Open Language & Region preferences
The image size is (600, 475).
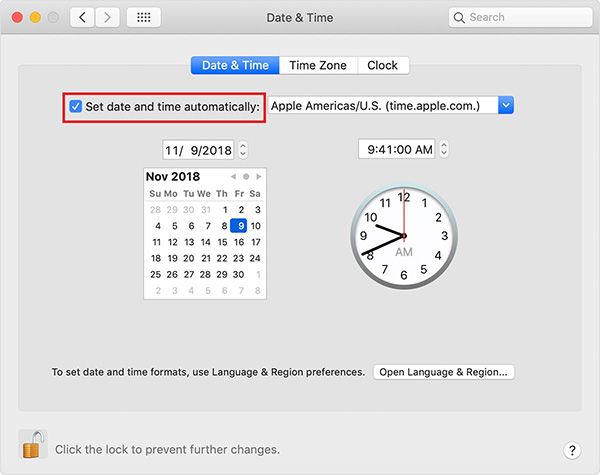(x=443, y=372)
